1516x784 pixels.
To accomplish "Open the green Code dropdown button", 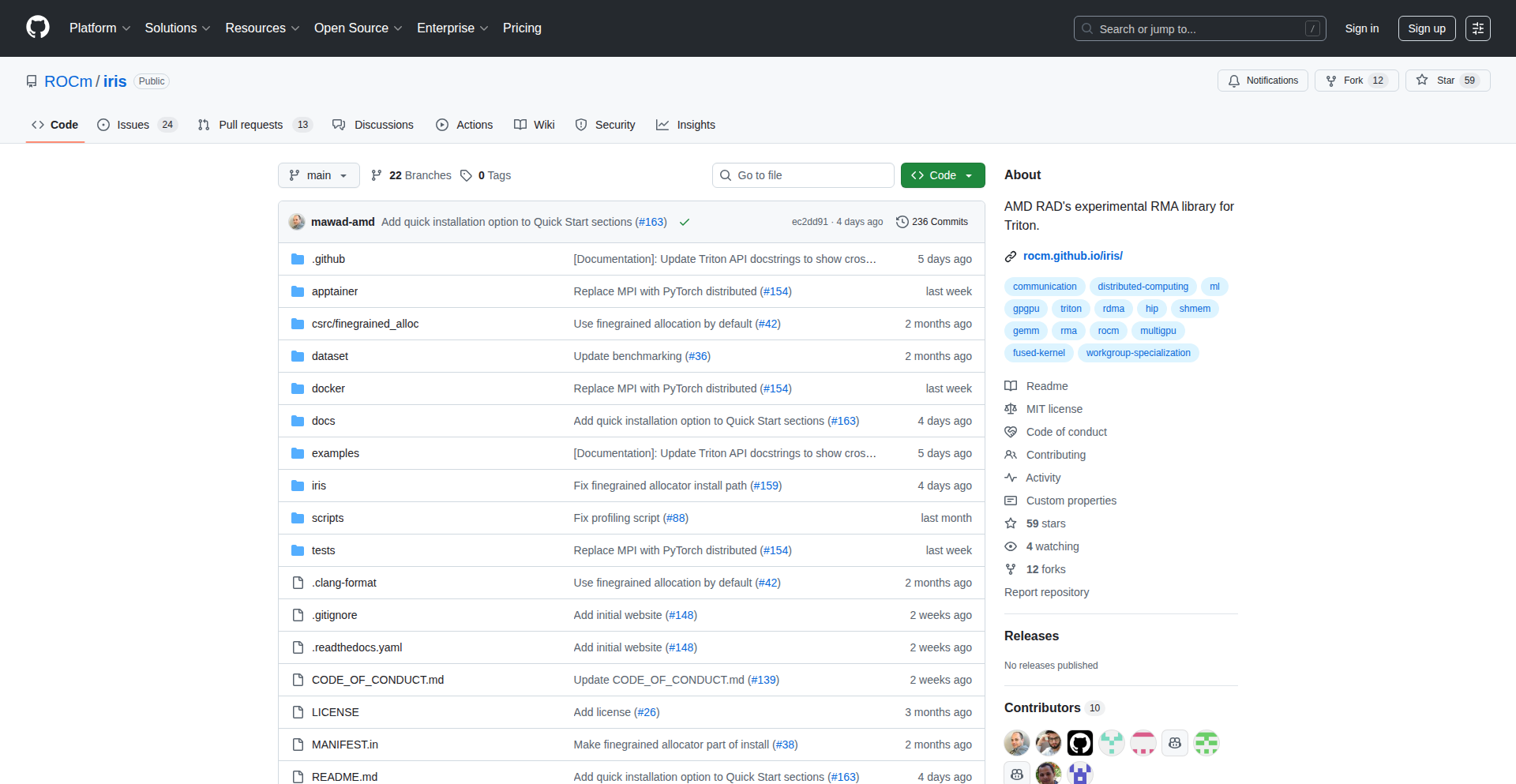I will point(943,175).
